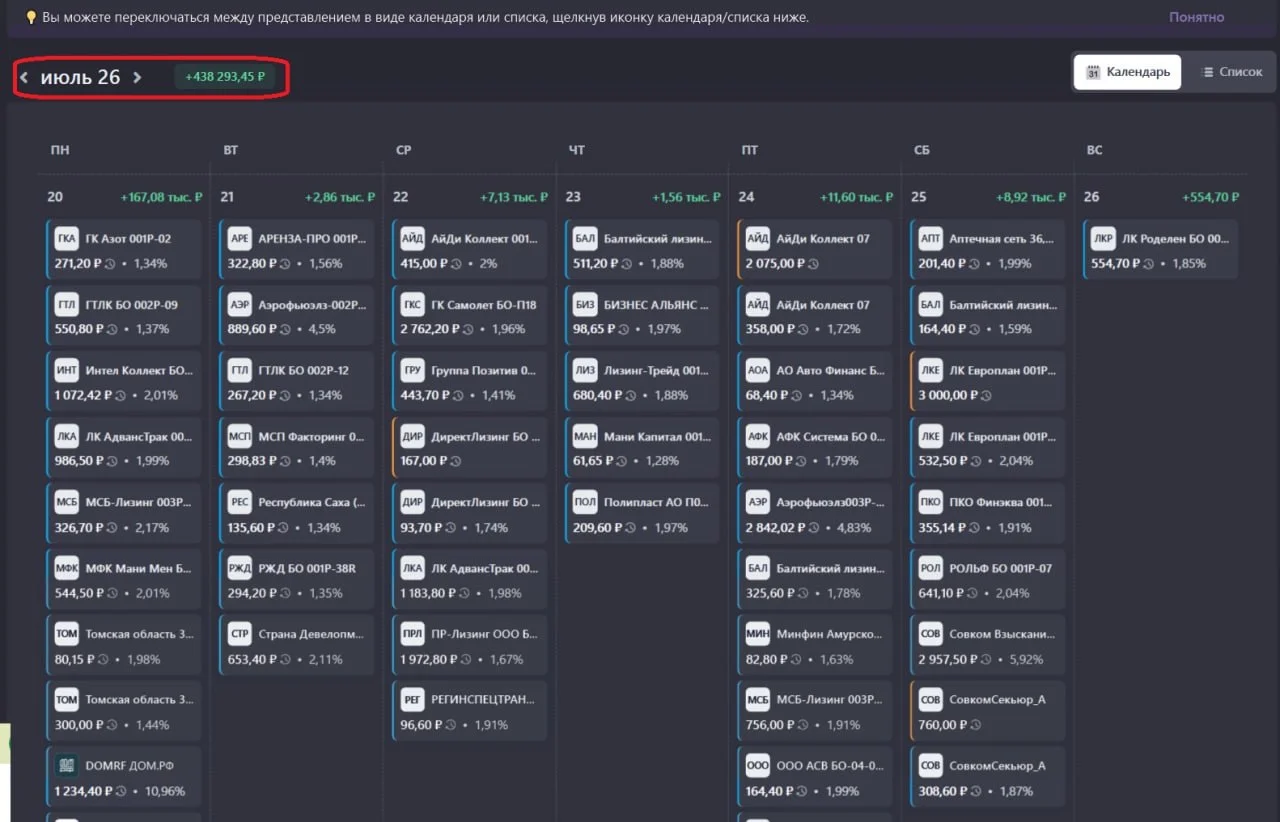The image size is (1280, 822).
Task: Switch to the Календарь view tab
Action: click(x=1128, y=72)
